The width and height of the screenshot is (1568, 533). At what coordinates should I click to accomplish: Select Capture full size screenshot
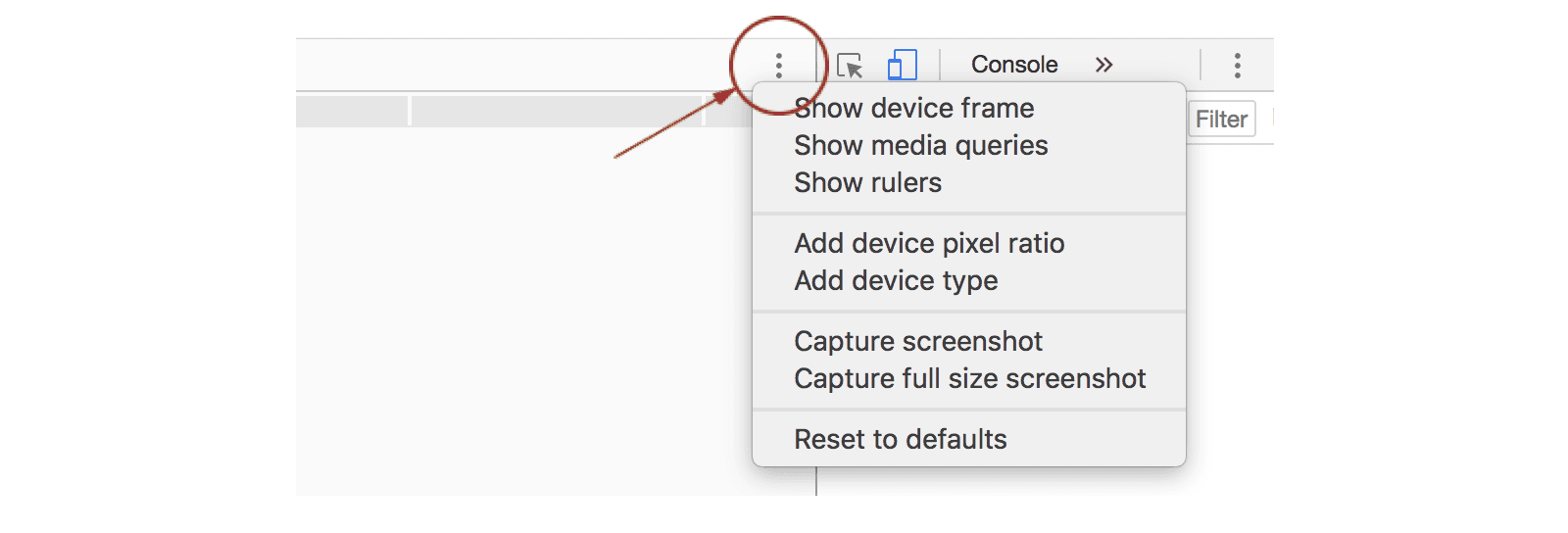(969, 378)
